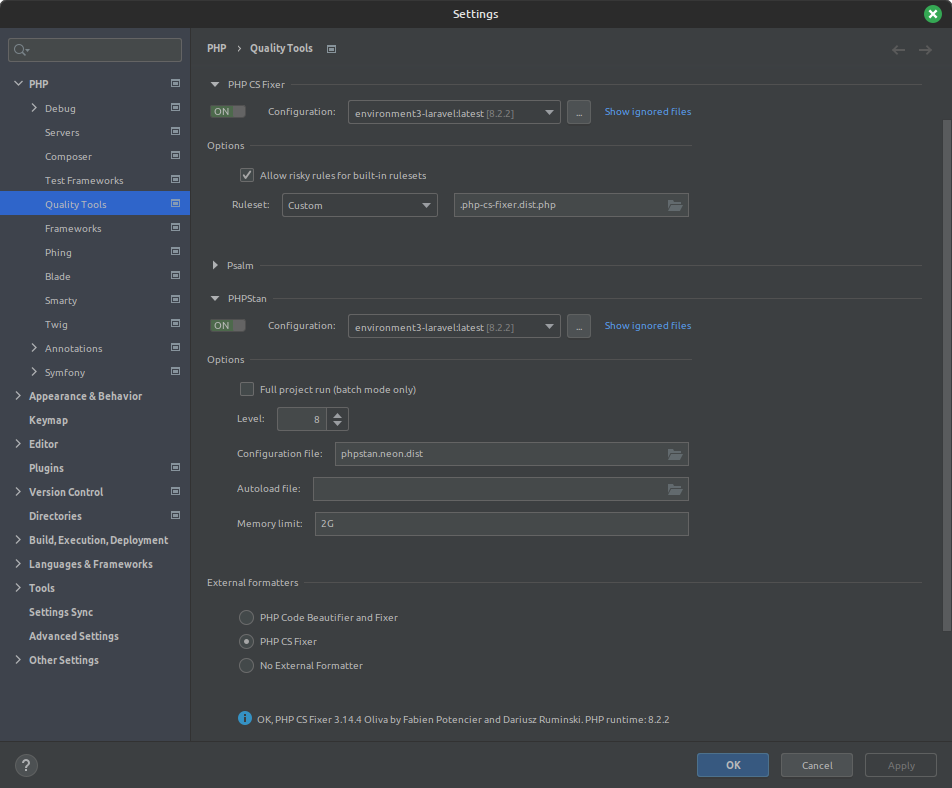This screenshot has width=952, height=788.
Task: Click the project-level icon next to Annotations
Action: (175, 347)
